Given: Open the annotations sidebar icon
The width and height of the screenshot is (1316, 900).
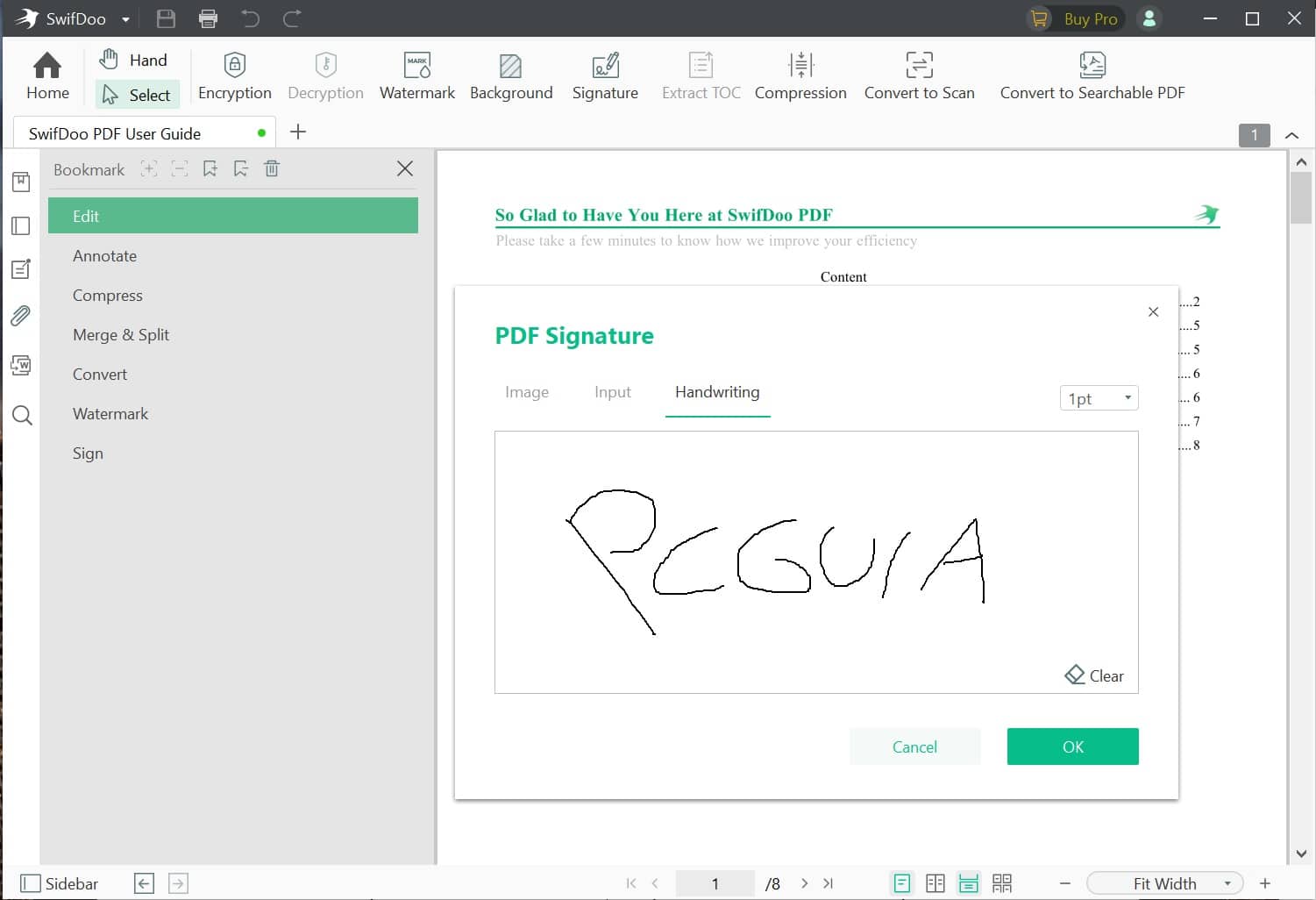Looking at the screenshot, I should click(21, 269).
